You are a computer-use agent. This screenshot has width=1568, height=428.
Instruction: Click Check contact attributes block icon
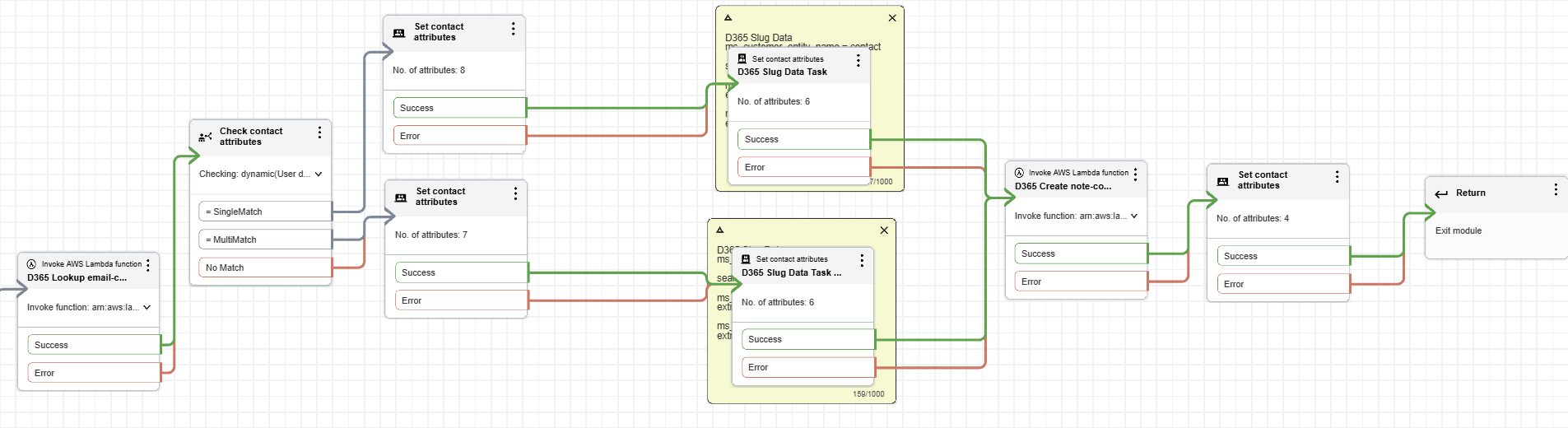(205, 137)
